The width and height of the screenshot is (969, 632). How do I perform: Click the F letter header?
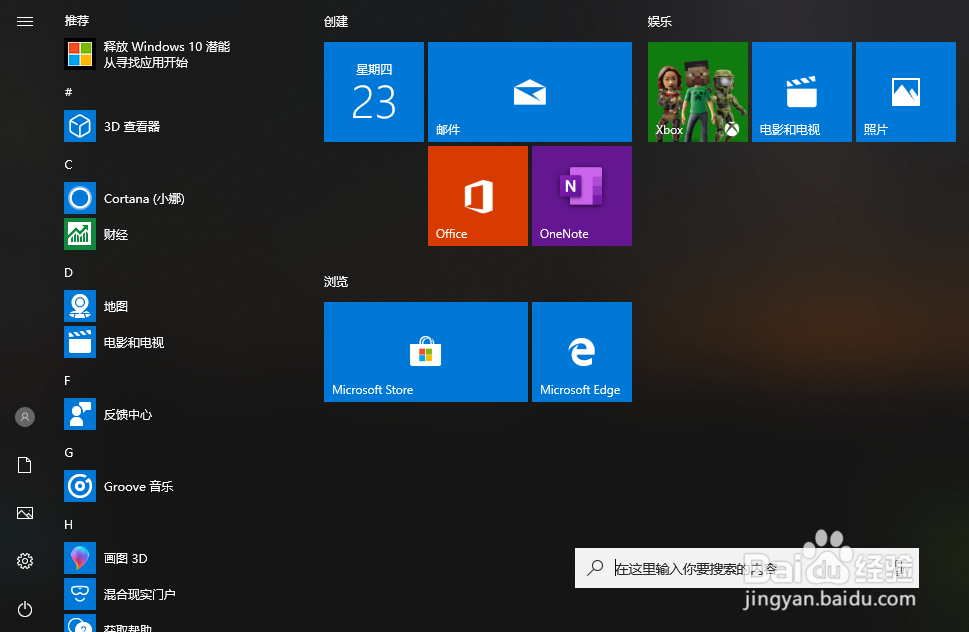click(x=67, y=381)
